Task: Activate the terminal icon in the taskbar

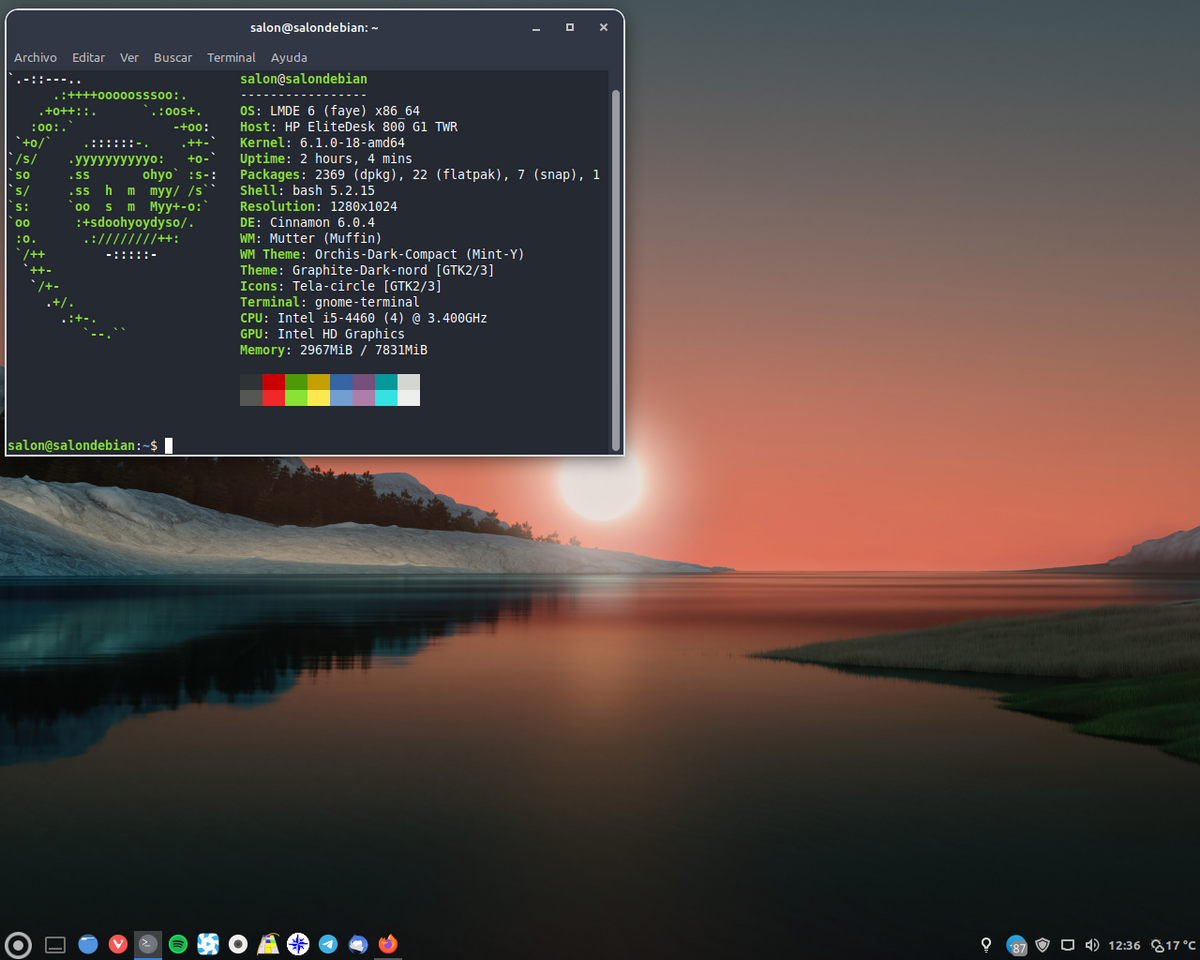Action: coord(148,943)
